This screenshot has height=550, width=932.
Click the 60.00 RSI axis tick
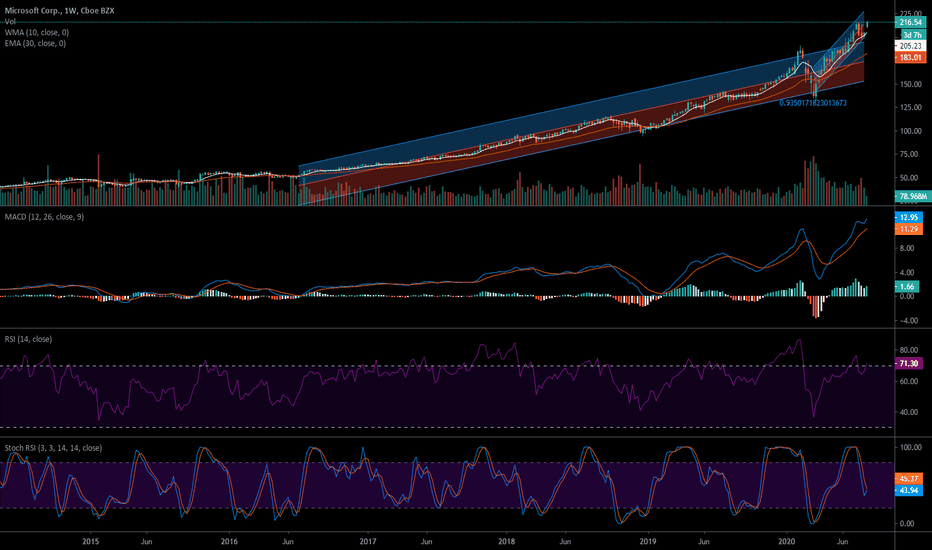pyautogui.click(x=909, y=382)
